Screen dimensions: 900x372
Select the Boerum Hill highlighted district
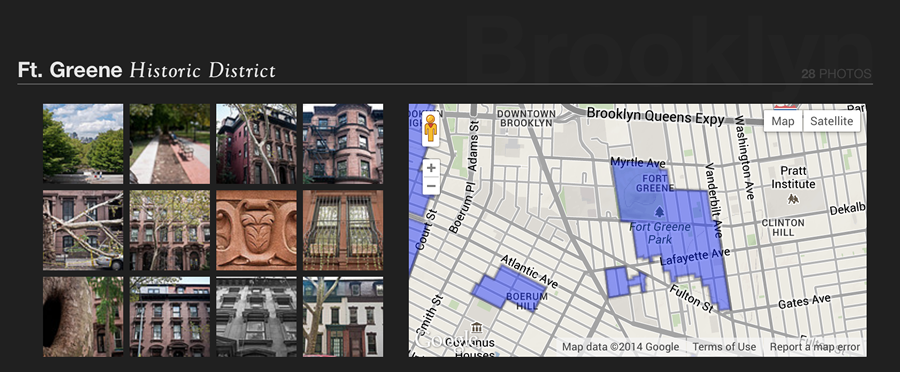(x=510, y=288)
